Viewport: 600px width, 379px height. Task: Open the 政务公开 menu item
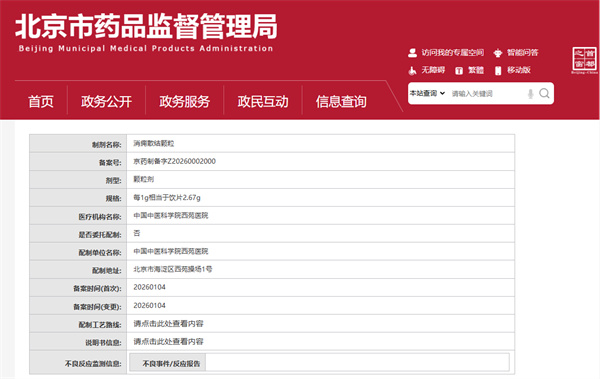coord(106,101)
